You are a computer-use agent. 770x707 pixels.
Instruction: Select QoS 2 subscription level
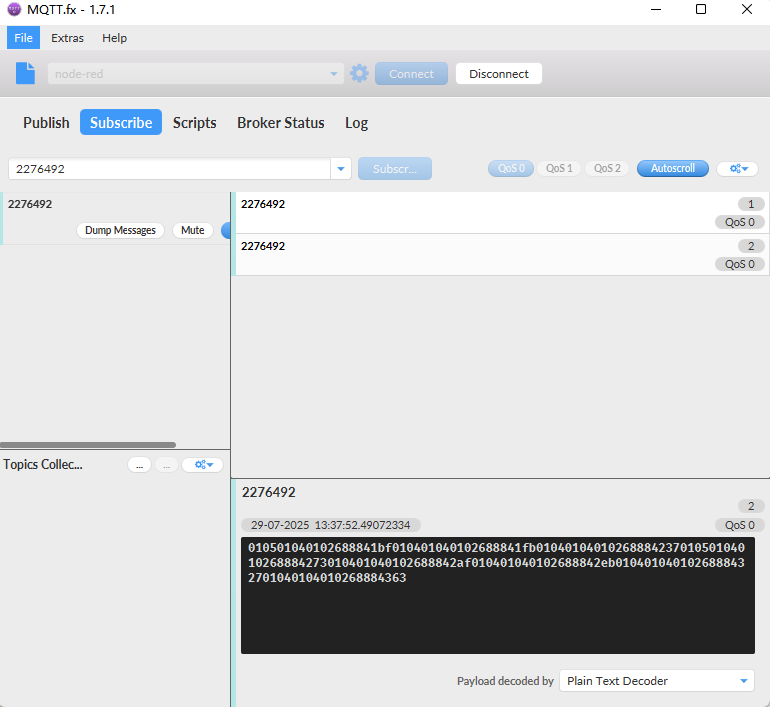607,168
